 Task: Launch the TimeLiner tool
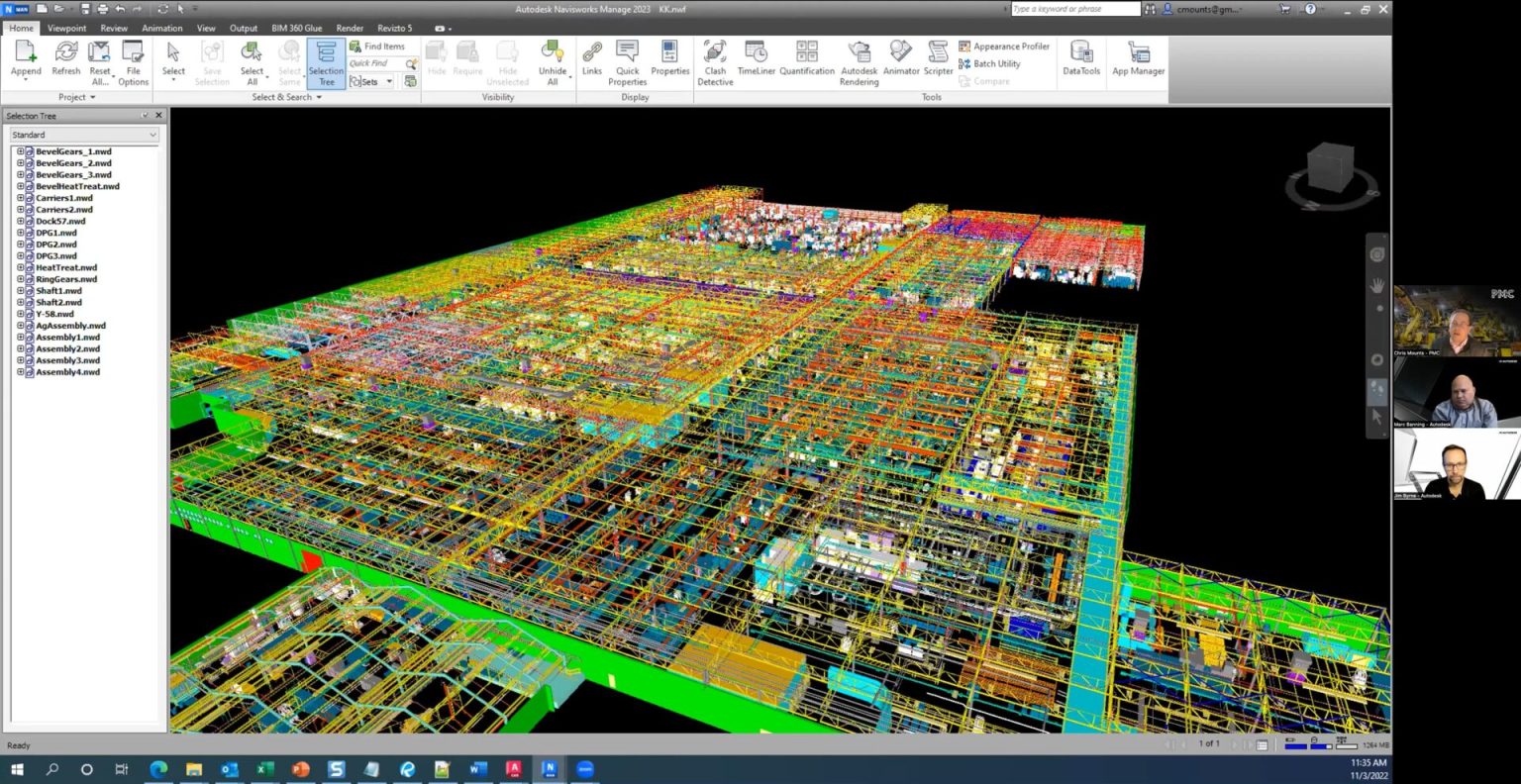pyautogui.click(x=757, y=59)
